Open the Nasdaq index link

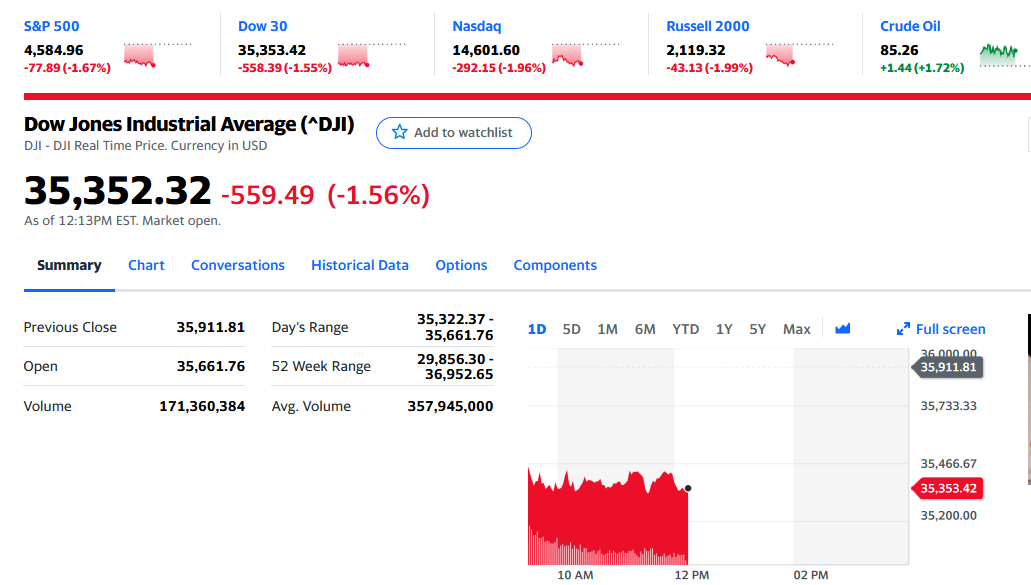click(477, 26)
